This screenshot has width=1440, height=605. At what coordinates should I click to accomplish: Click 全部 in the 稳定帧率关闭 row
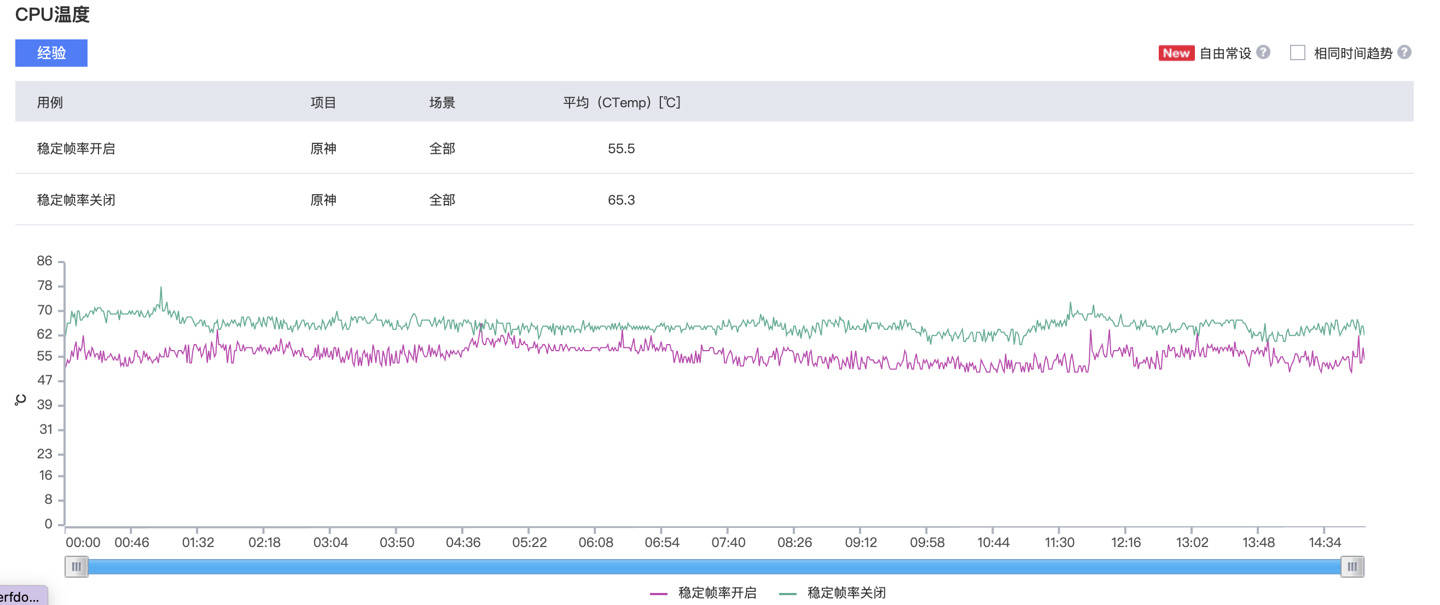pyautogui.click(x=442, y=199)
